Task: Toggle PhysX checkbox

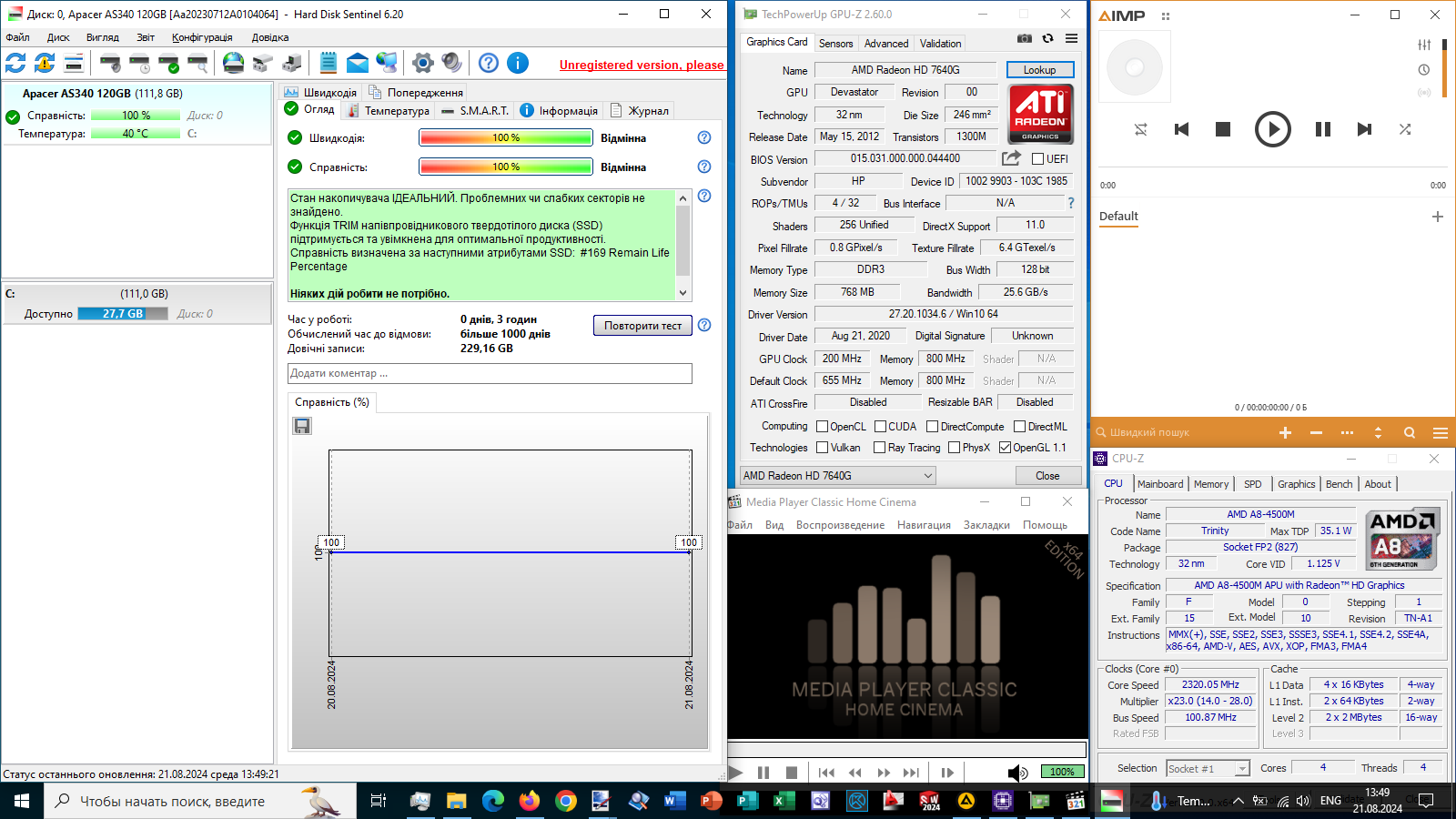Action: [x=955, y=448]
